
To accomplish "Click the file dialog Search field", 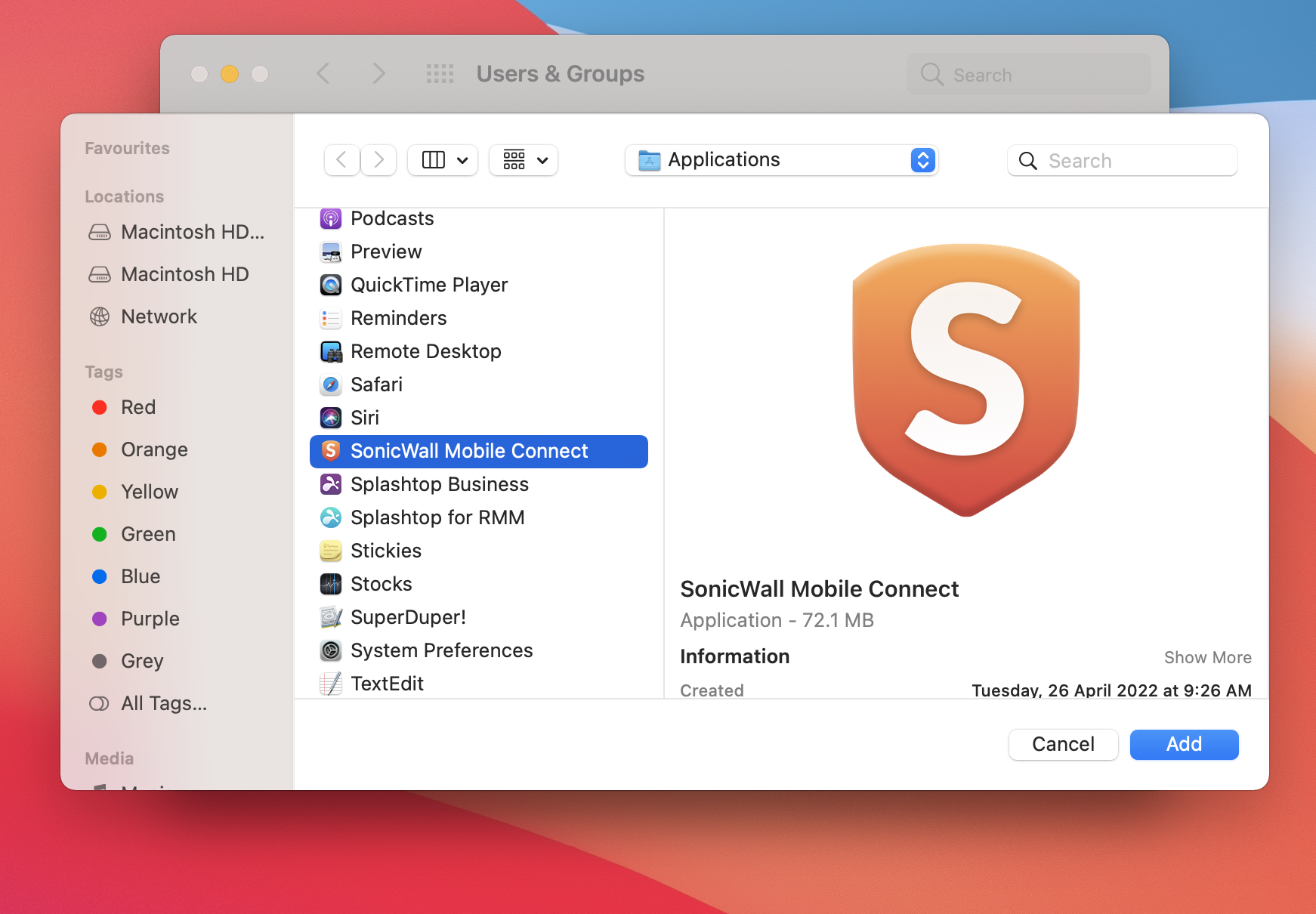I will [1123, 161].
